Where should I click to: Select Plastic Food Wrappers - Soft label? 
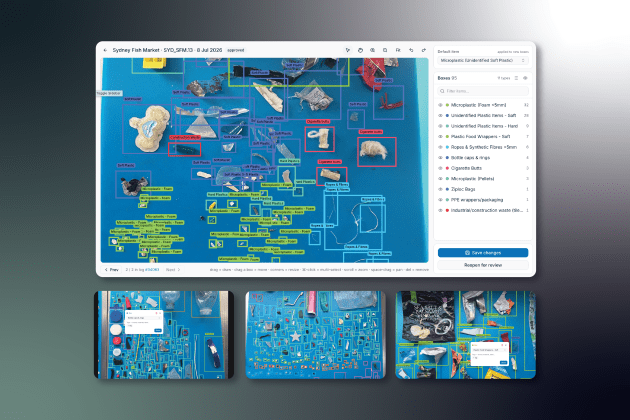[480, 137]
